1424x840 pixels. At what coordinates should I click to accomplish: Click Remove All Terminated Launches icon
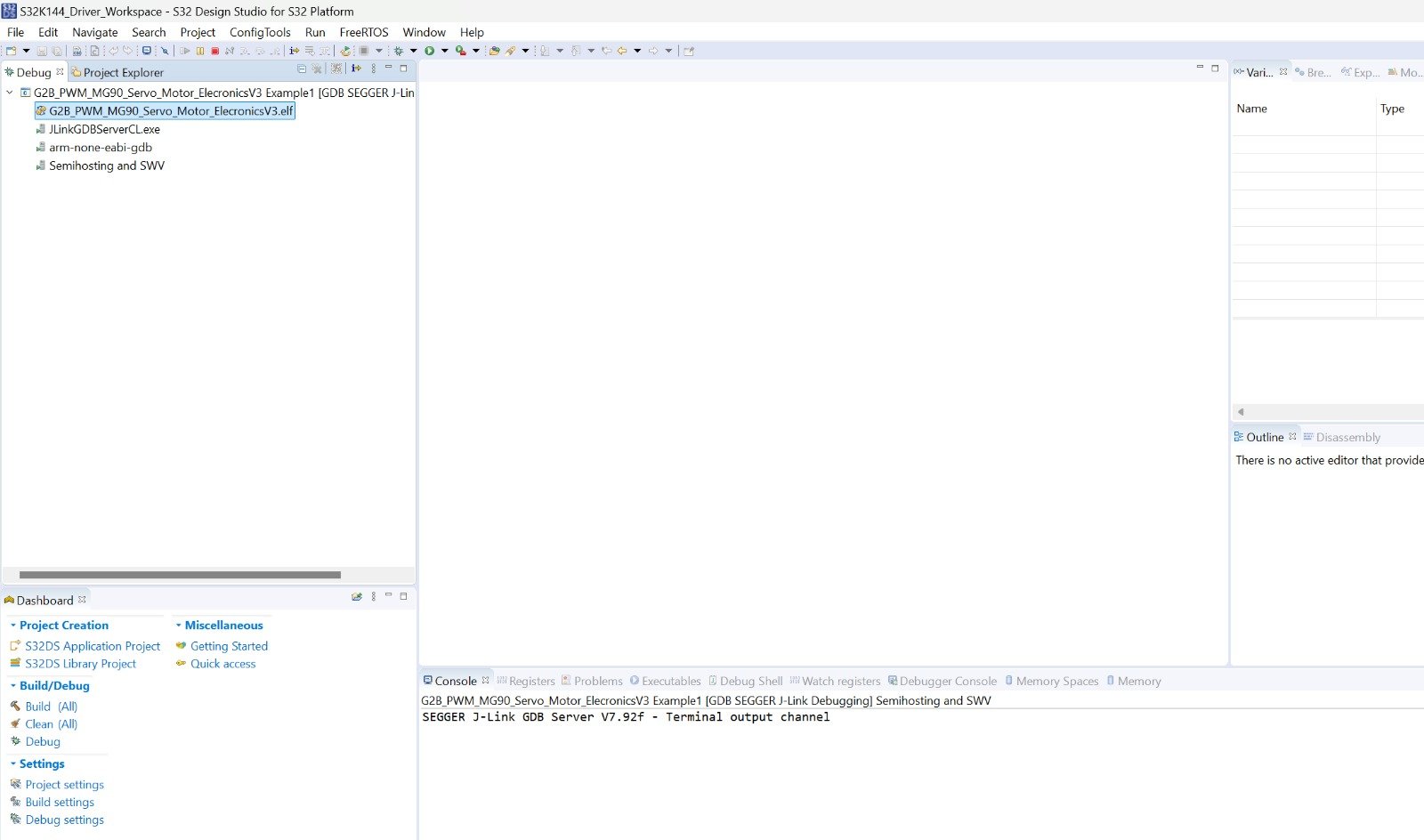tap(316, 69)
